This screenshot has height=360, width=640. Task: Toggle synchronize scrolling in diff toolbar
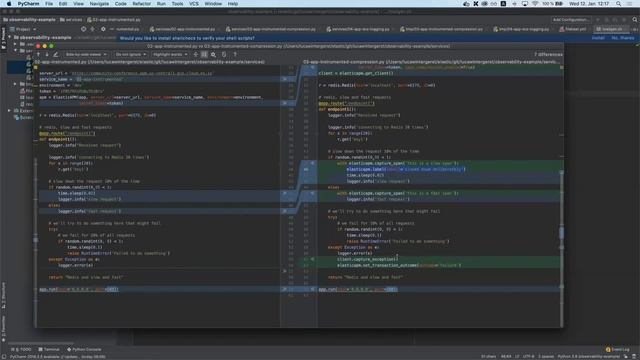(204, 54)
